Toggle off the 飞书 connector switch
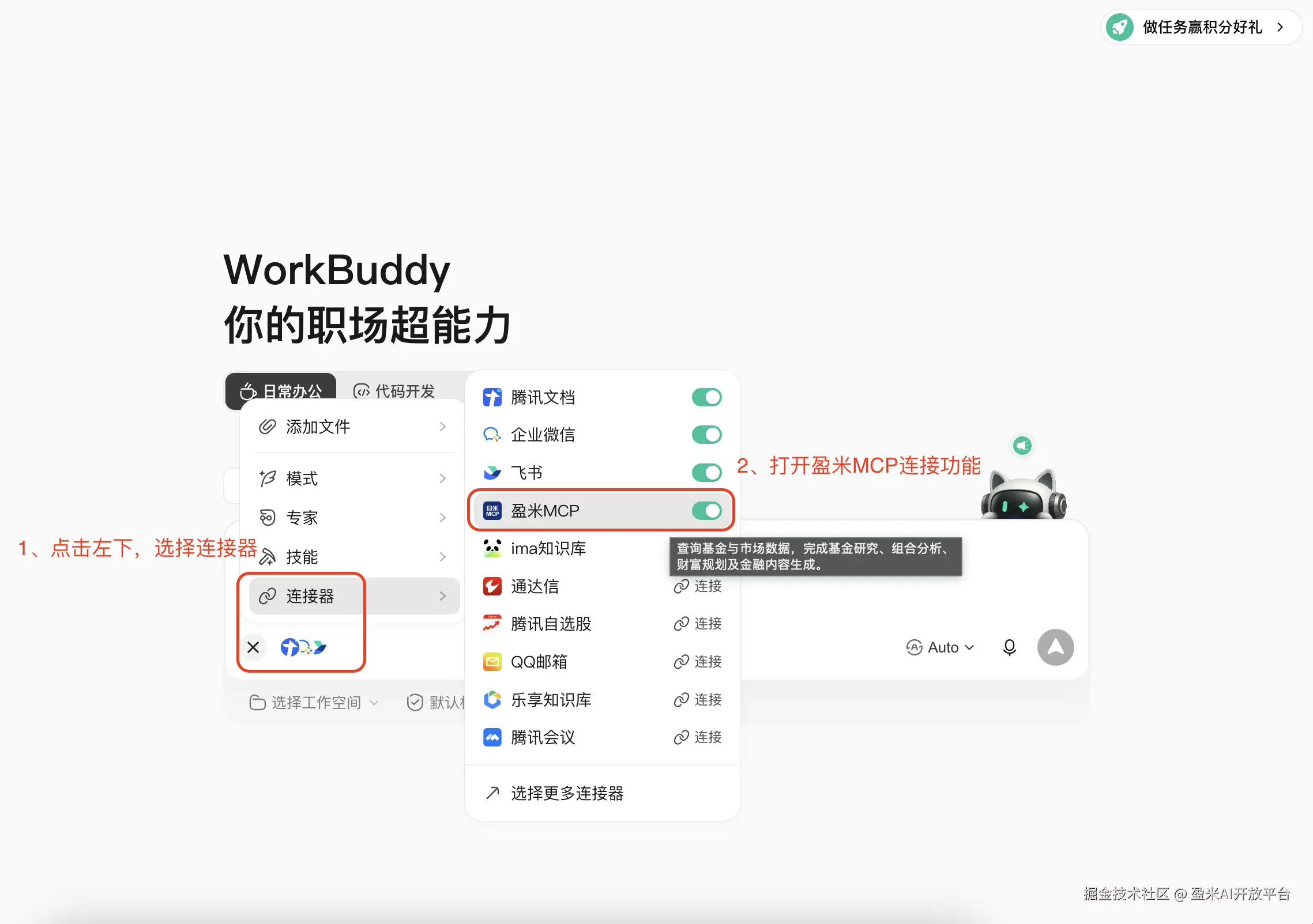Image resolution: width=1313 pixels, height=924 pixels. coord(706,473)
